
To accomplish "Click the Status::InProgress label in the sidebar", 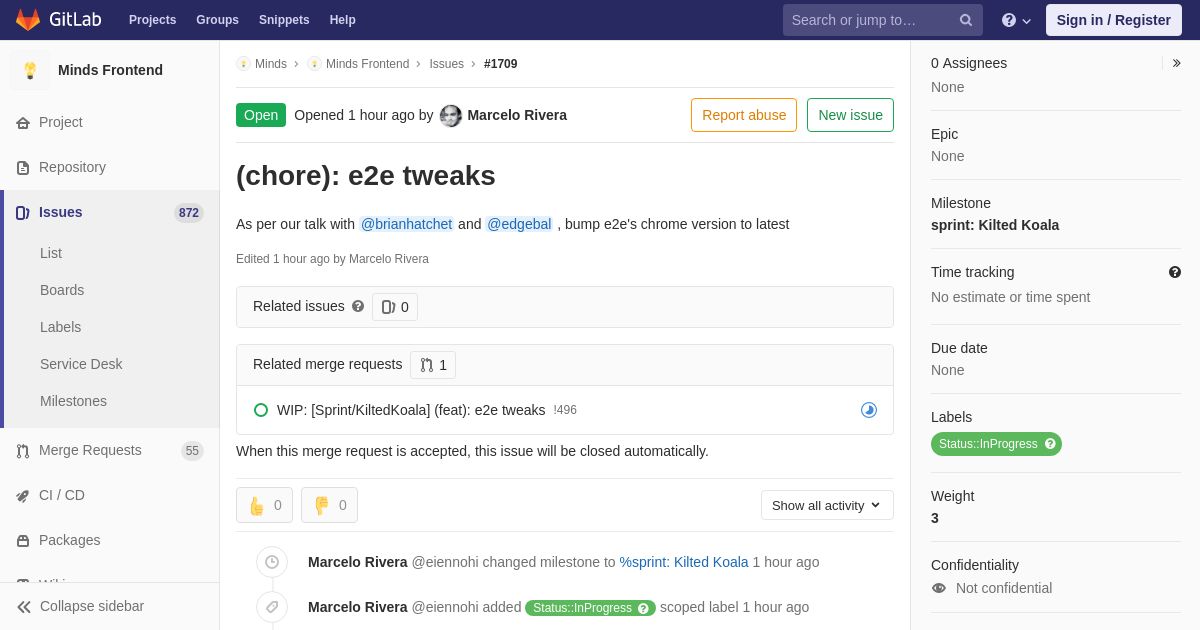I will click(988, 444).
